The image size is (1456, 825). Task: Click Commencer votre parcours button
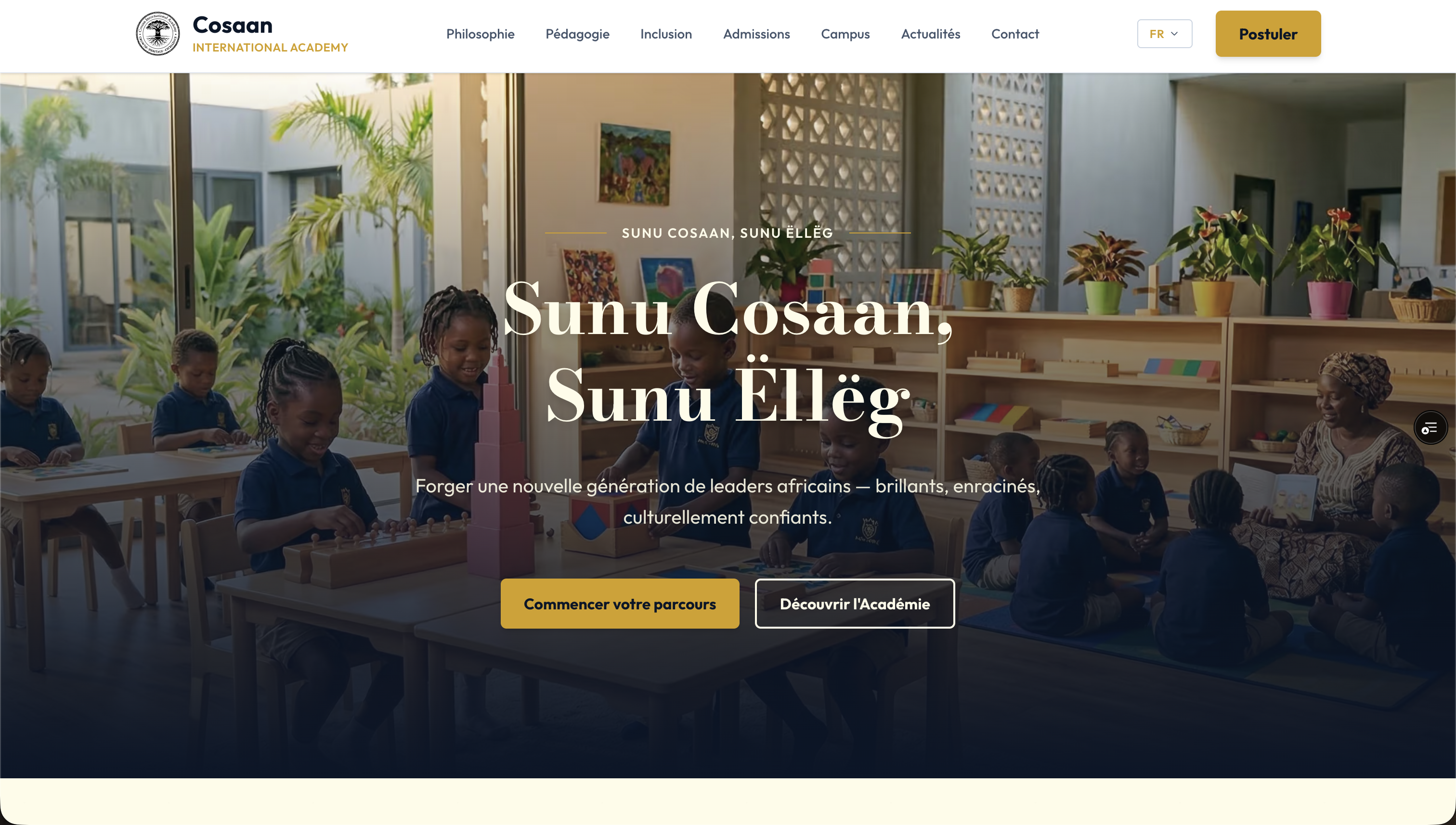[620, 604]
